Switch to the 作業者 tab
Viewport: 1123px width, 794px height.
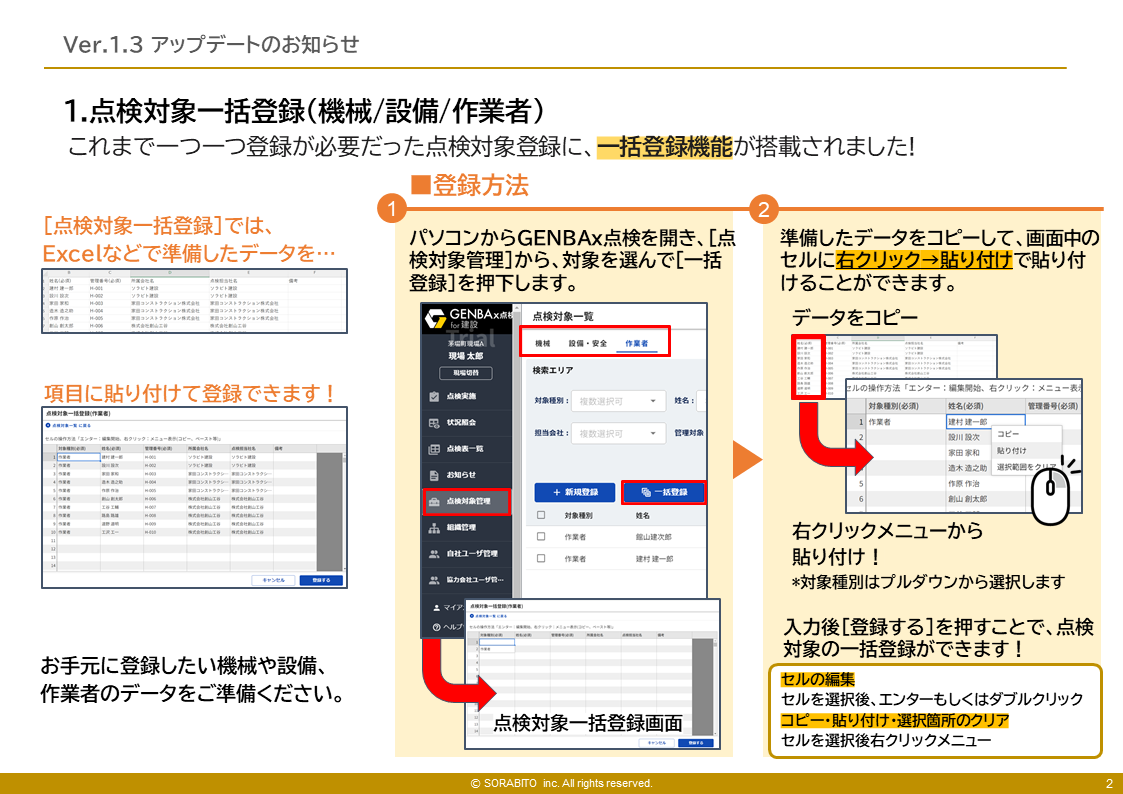pos(636,343)
